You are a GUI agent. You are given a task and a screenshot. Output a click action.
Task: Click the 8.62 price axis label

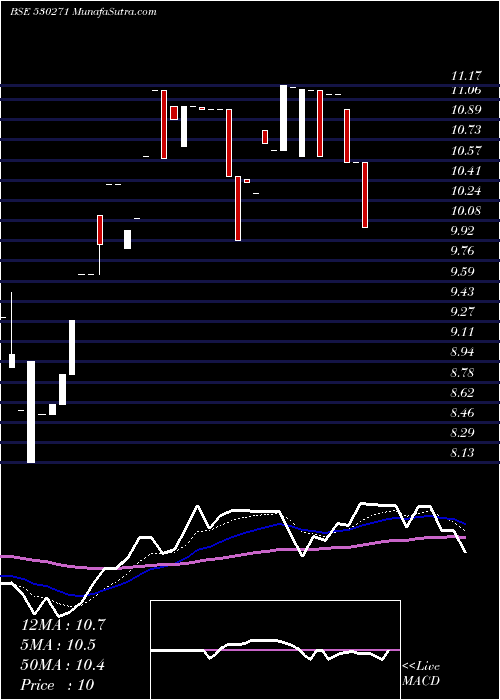click(x=462, y=393)
